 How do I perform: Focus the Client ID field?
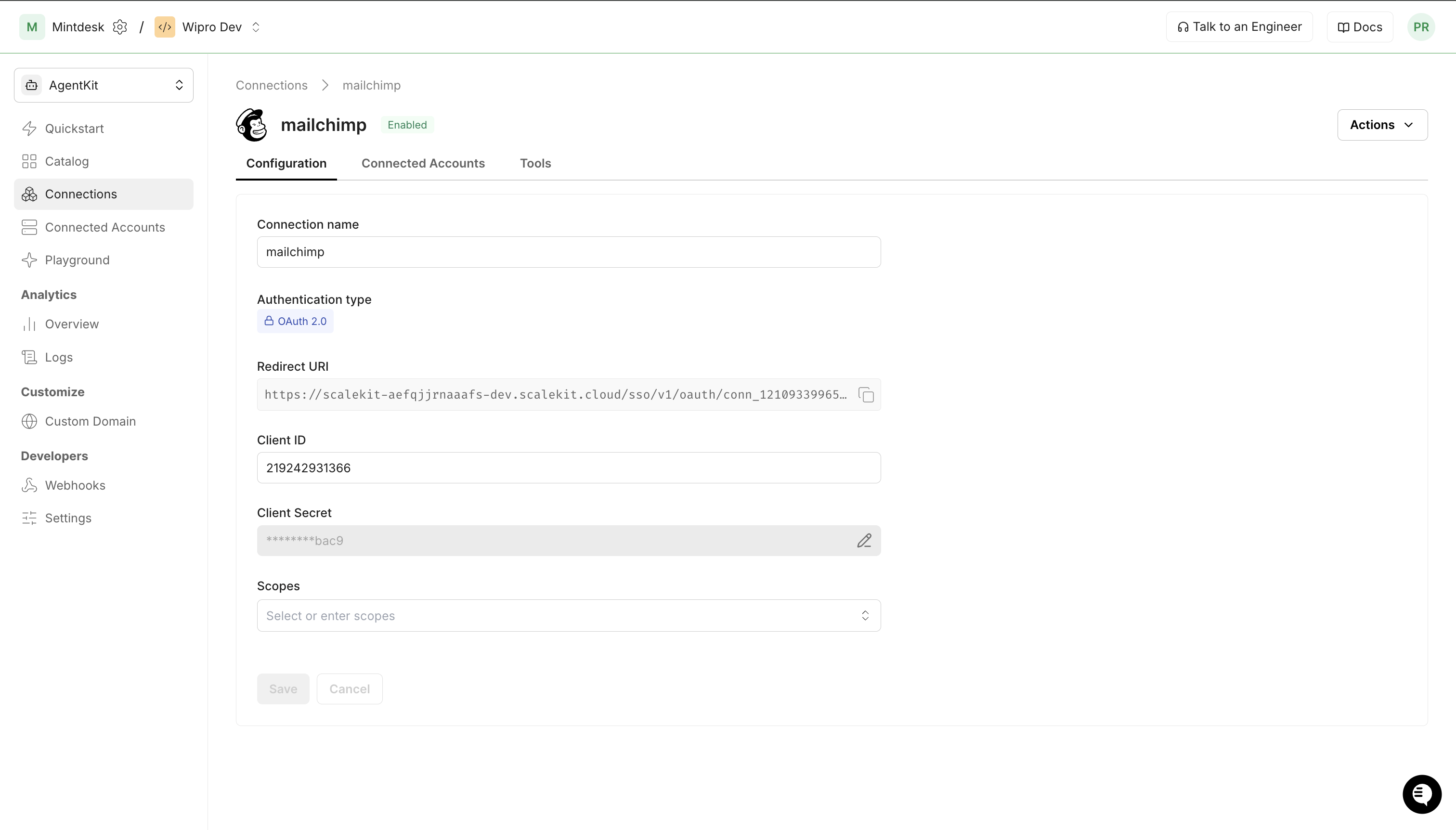pyautogui.click(x=568, y=468)
